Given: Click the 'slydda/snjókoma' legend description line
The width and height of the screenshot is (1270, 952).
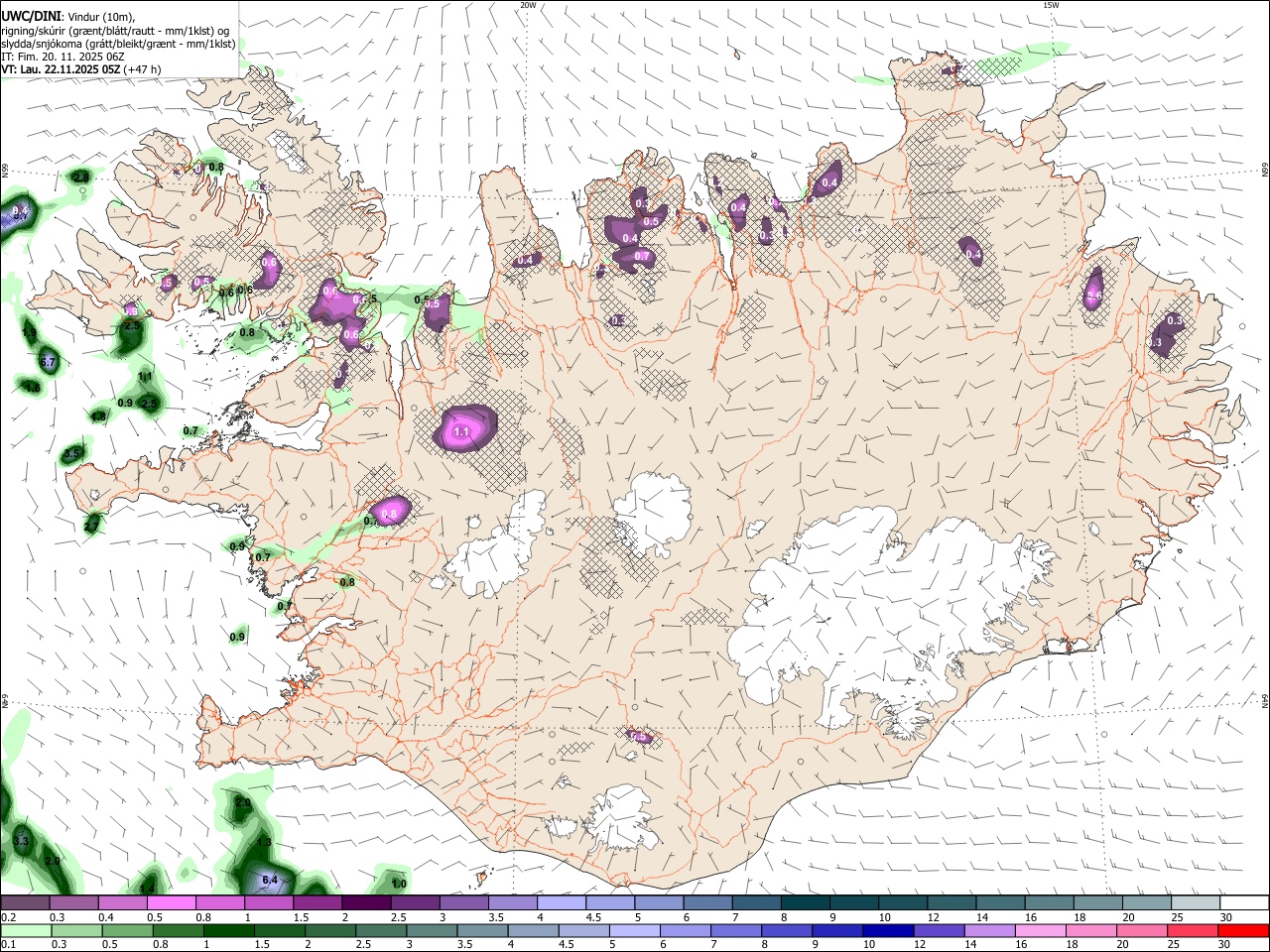Looking at the screenshot, I should click(x=118, y=44).
